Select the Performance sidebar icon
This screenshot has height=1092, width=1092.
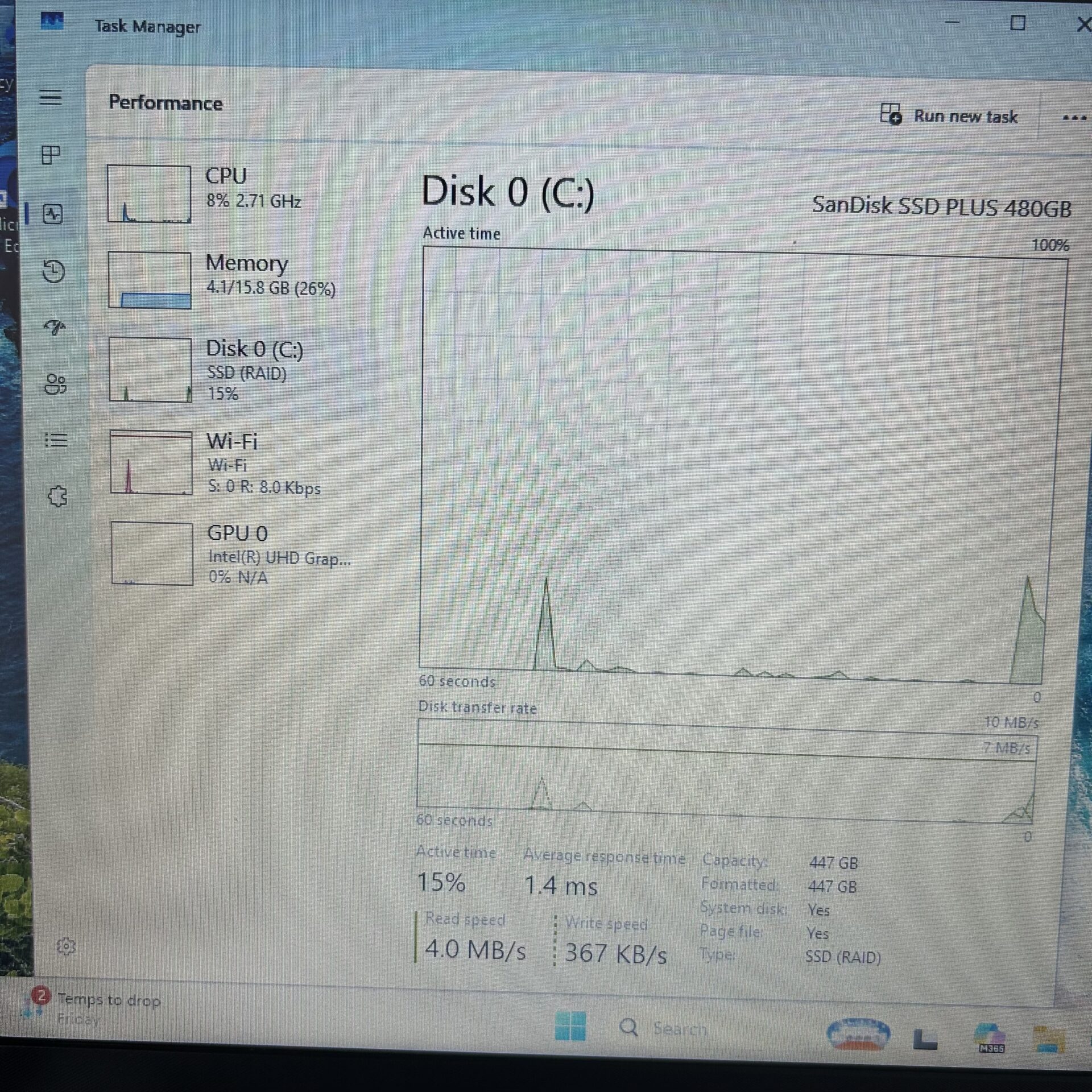click(53, 214)
